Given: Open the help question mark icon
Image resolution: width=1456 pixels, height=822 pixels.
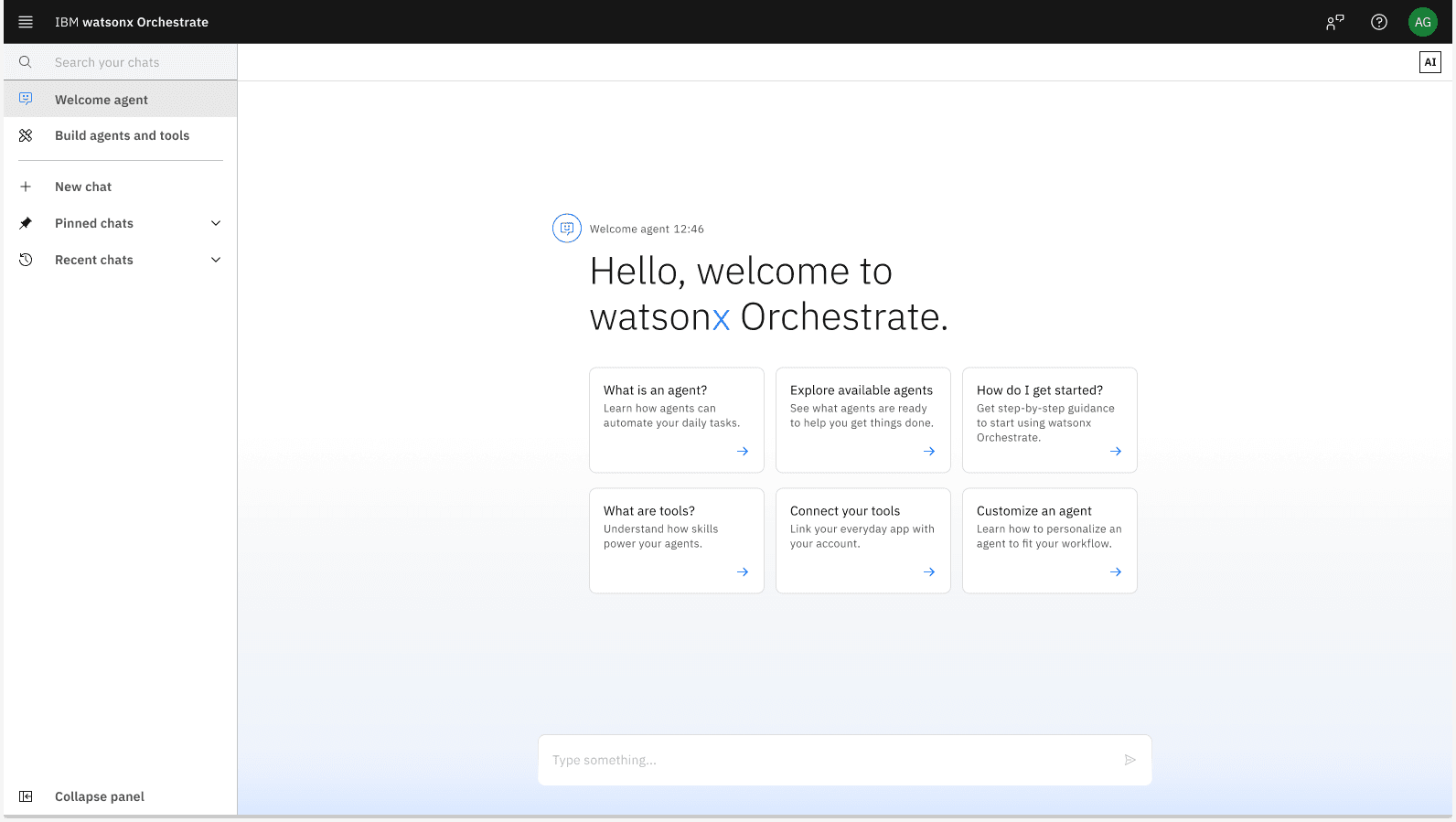Looking at the screenshot, I should [x=1379, y=22].
